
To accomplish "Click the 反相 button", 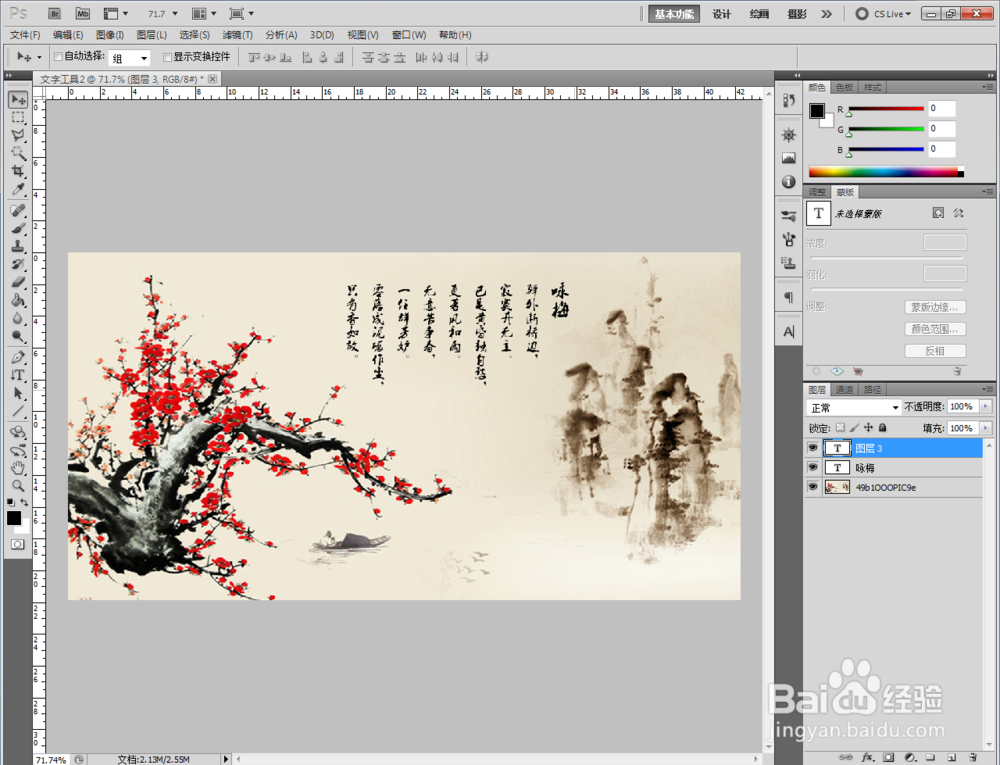I will 935,351.
